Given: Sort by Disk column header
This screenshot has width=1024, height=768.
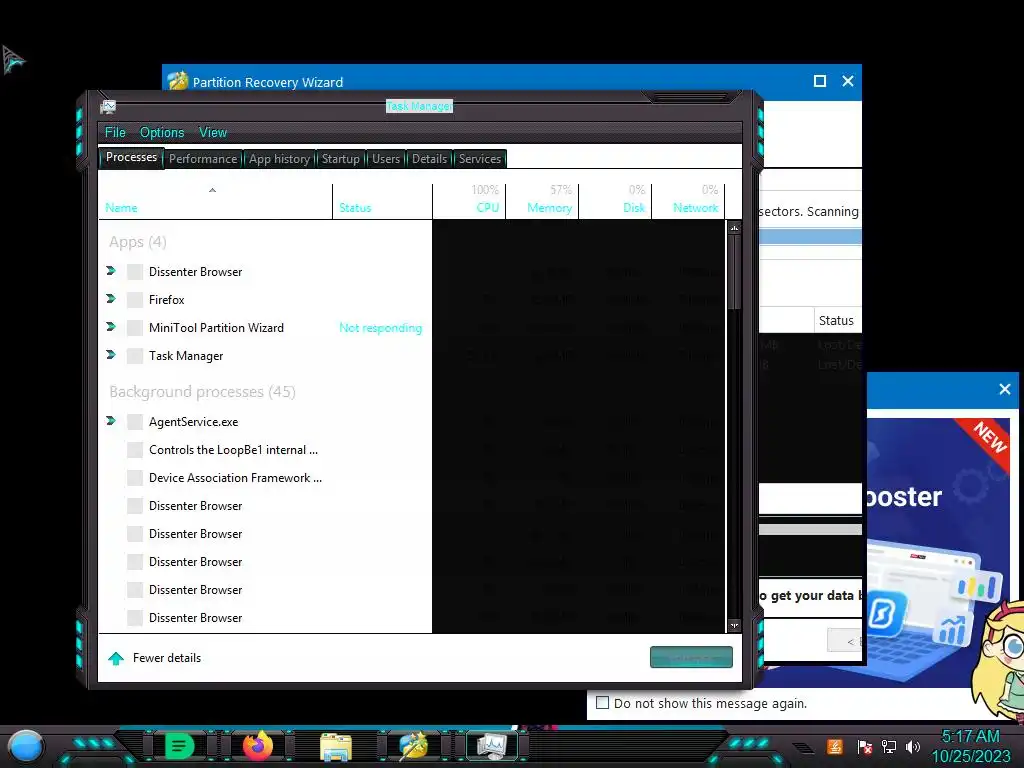Looking at the screenshot, I should pos(615,202).
